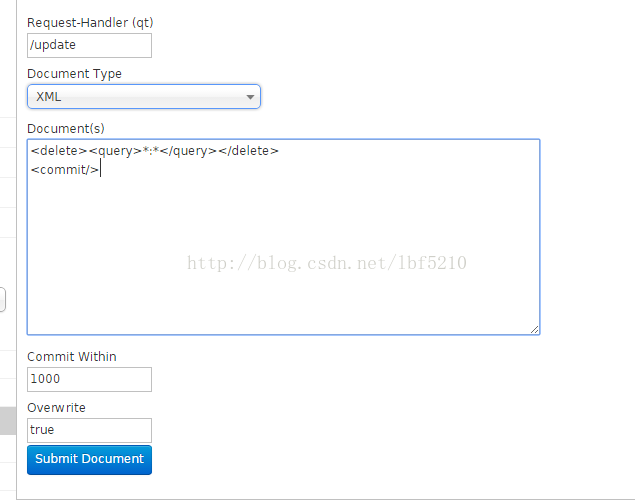This screenshot has width=635, height=504.
Task: Click inside the Document(s) text area
Action: pyautogui.click(x=283, y=237)
